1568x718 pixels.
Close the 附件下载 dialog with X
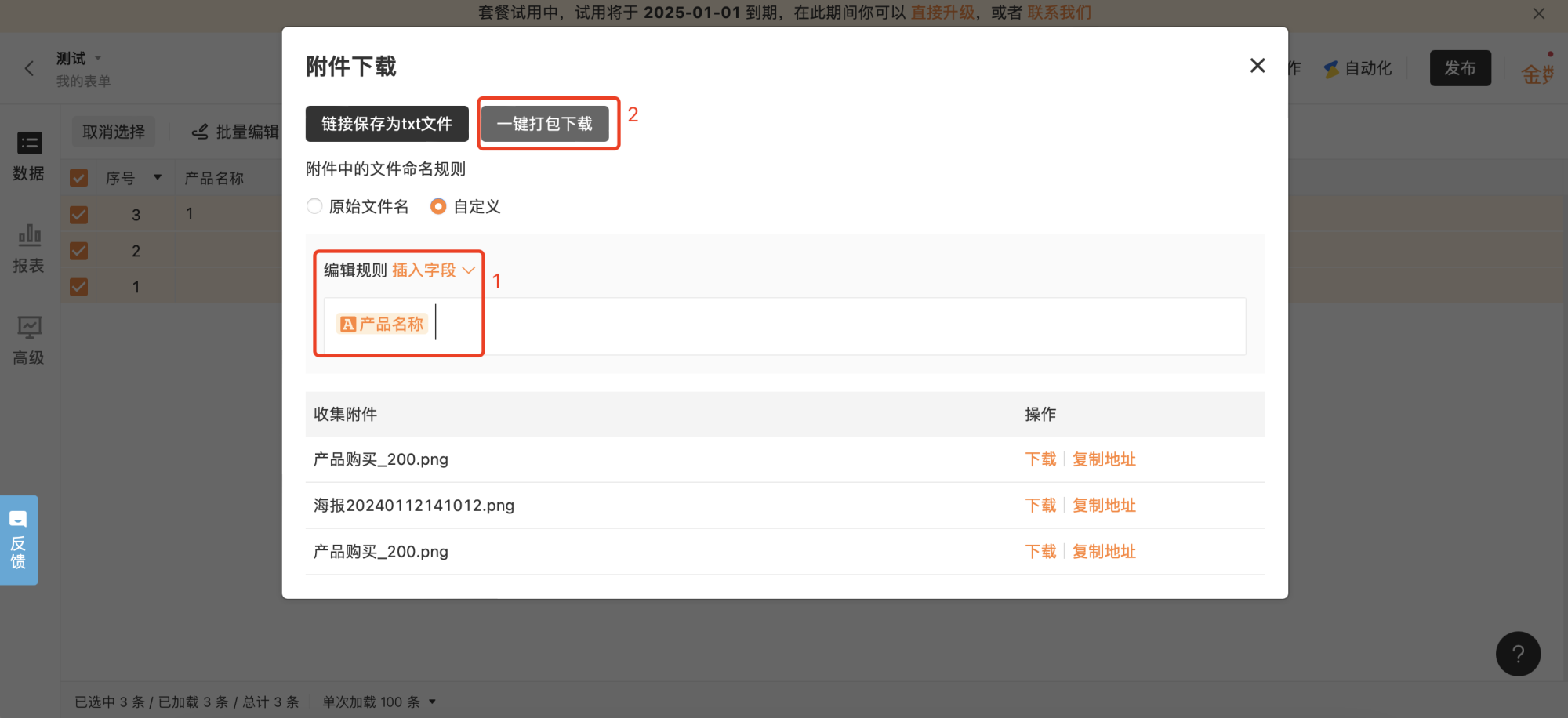[x=1258, y=66]
